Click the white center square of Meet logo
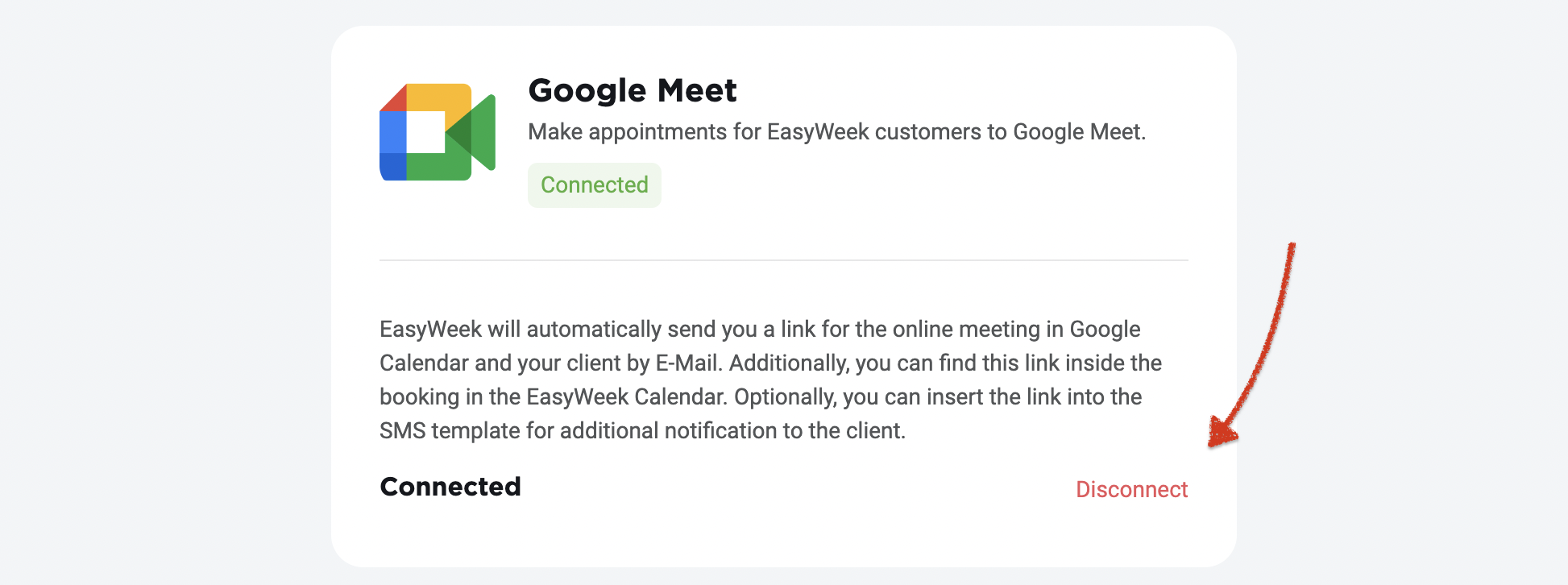The height and width of the screenshot is (585, 1568). click(425, 132)
